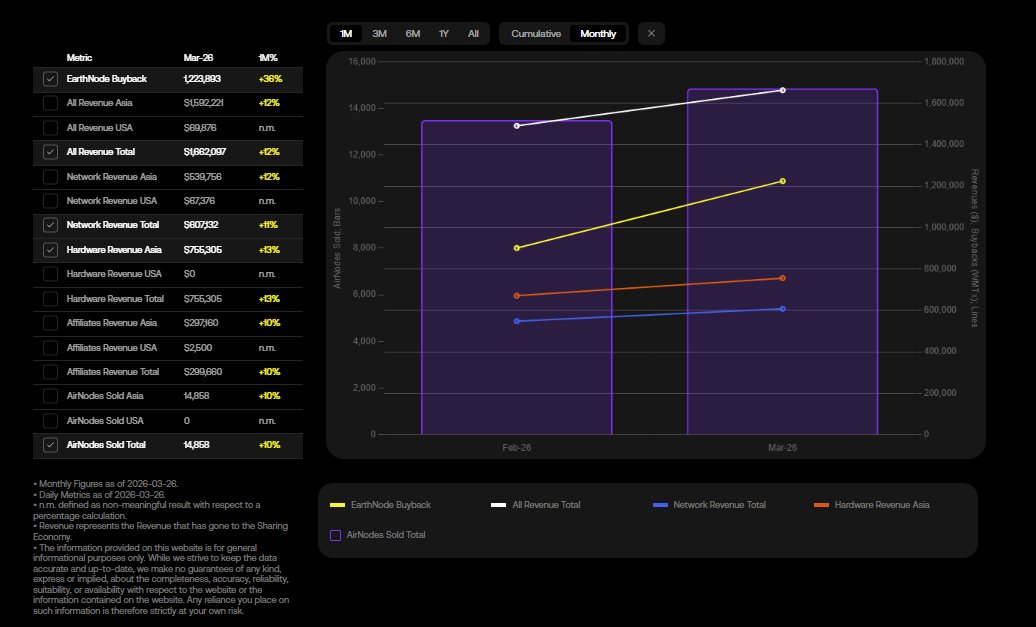The height and width of the screenshot is (627, 1036).
Task: Click the white All Revenue point at Mar-26
Action: pyautogui.click(x=782, y=90)
